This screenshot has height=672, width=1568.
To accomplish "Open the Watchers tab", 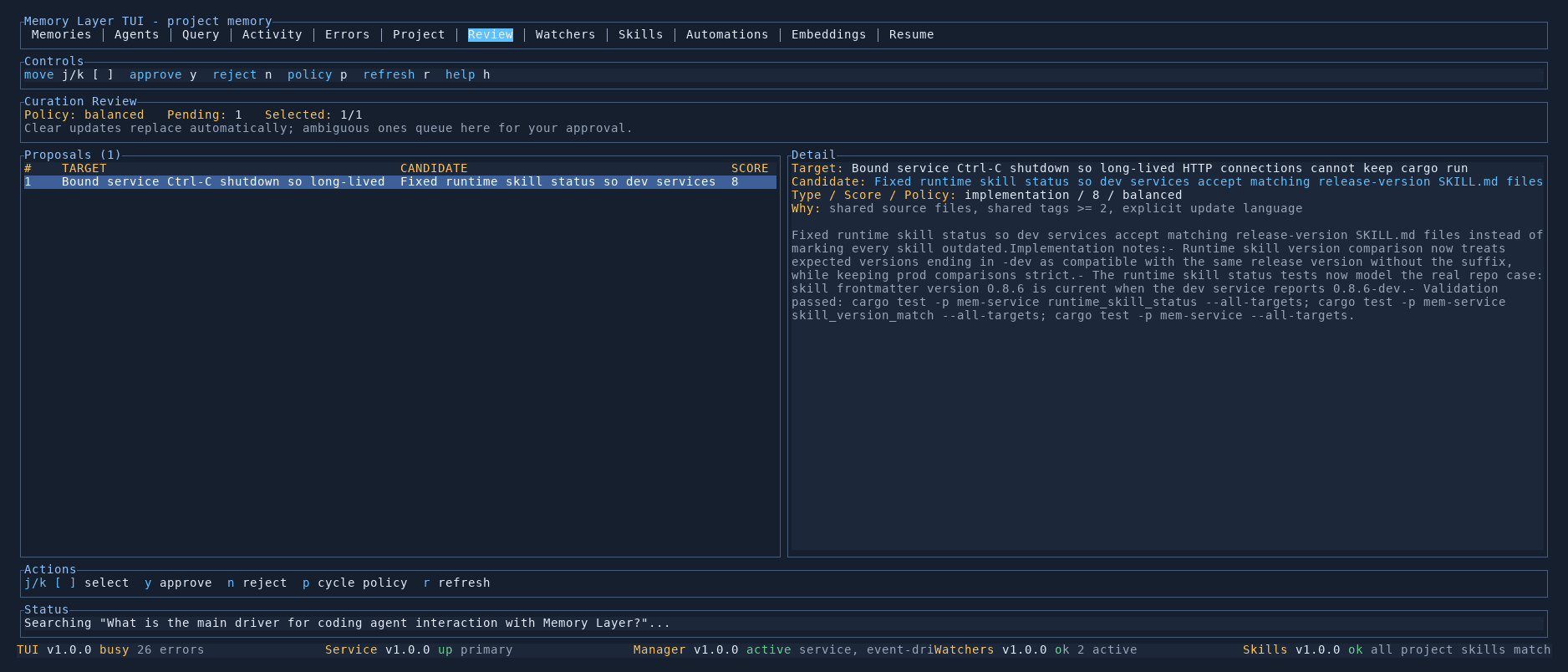I will pyautogui.click(x=565, y=34).
